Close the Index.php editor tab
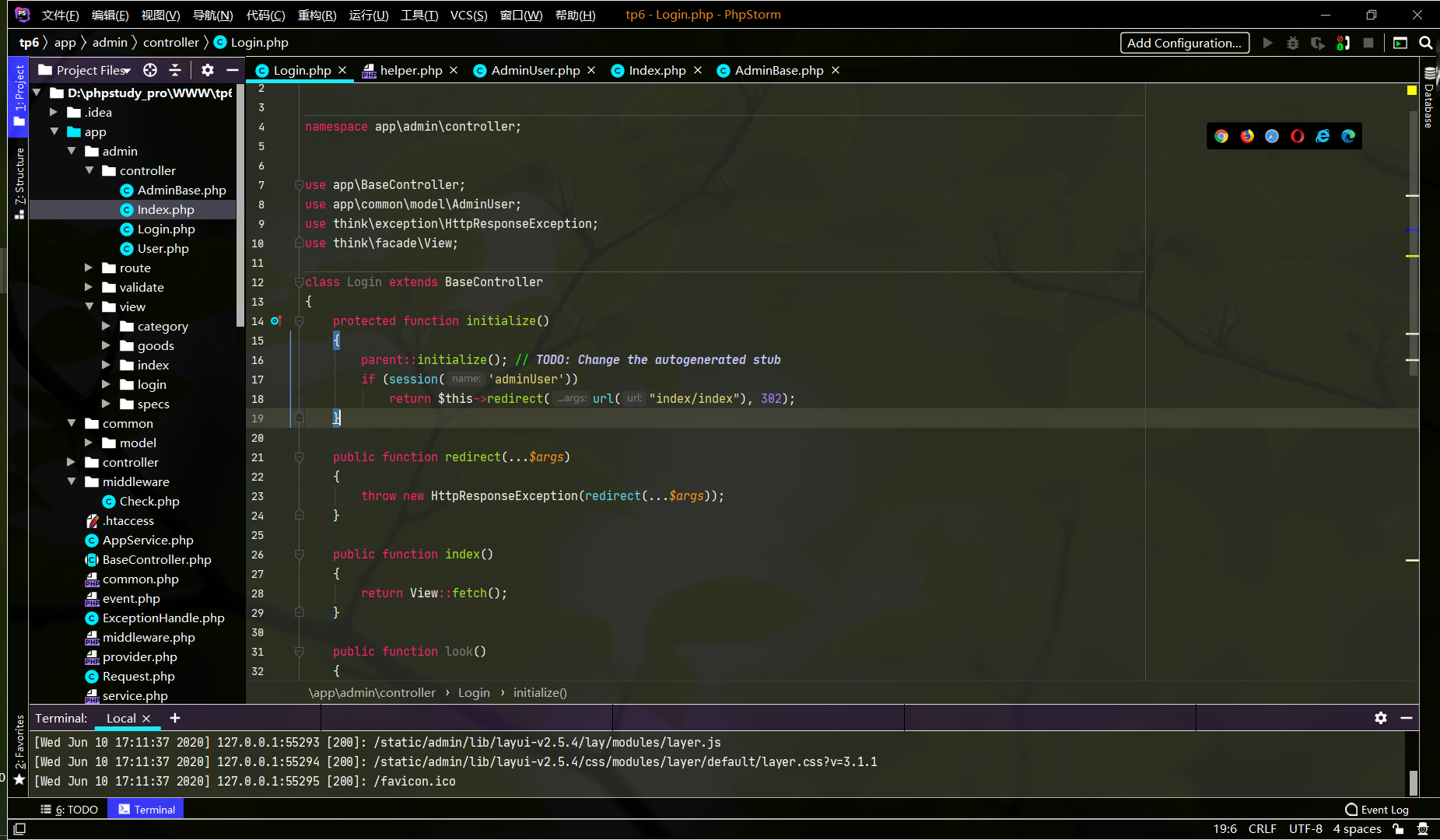The image size is (1440, 840). (698, 70)
